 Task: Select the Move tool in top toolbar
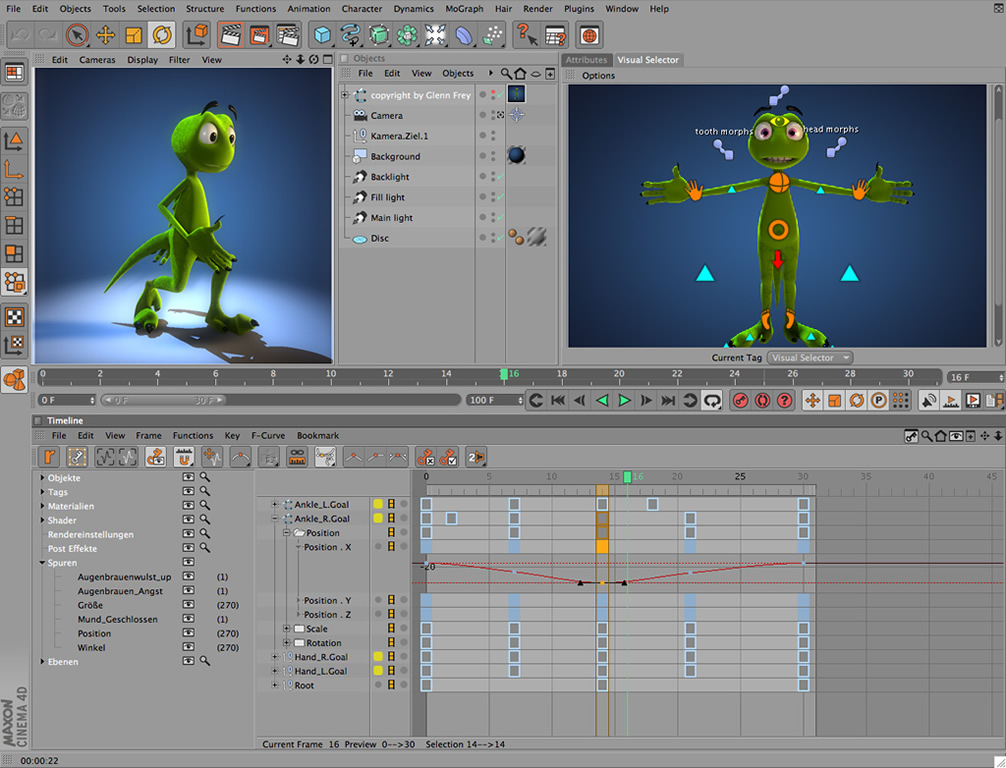[x=105, y=36]
